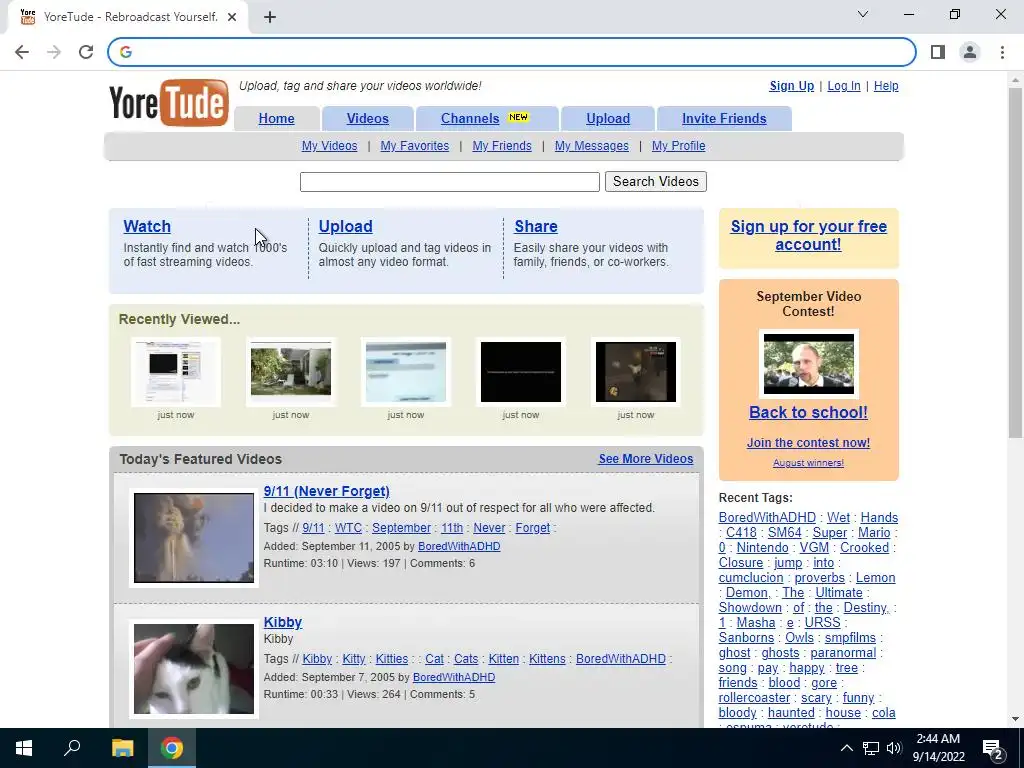Click the Kittens tag link
The image size is (1024, 768).
(547, 659)
